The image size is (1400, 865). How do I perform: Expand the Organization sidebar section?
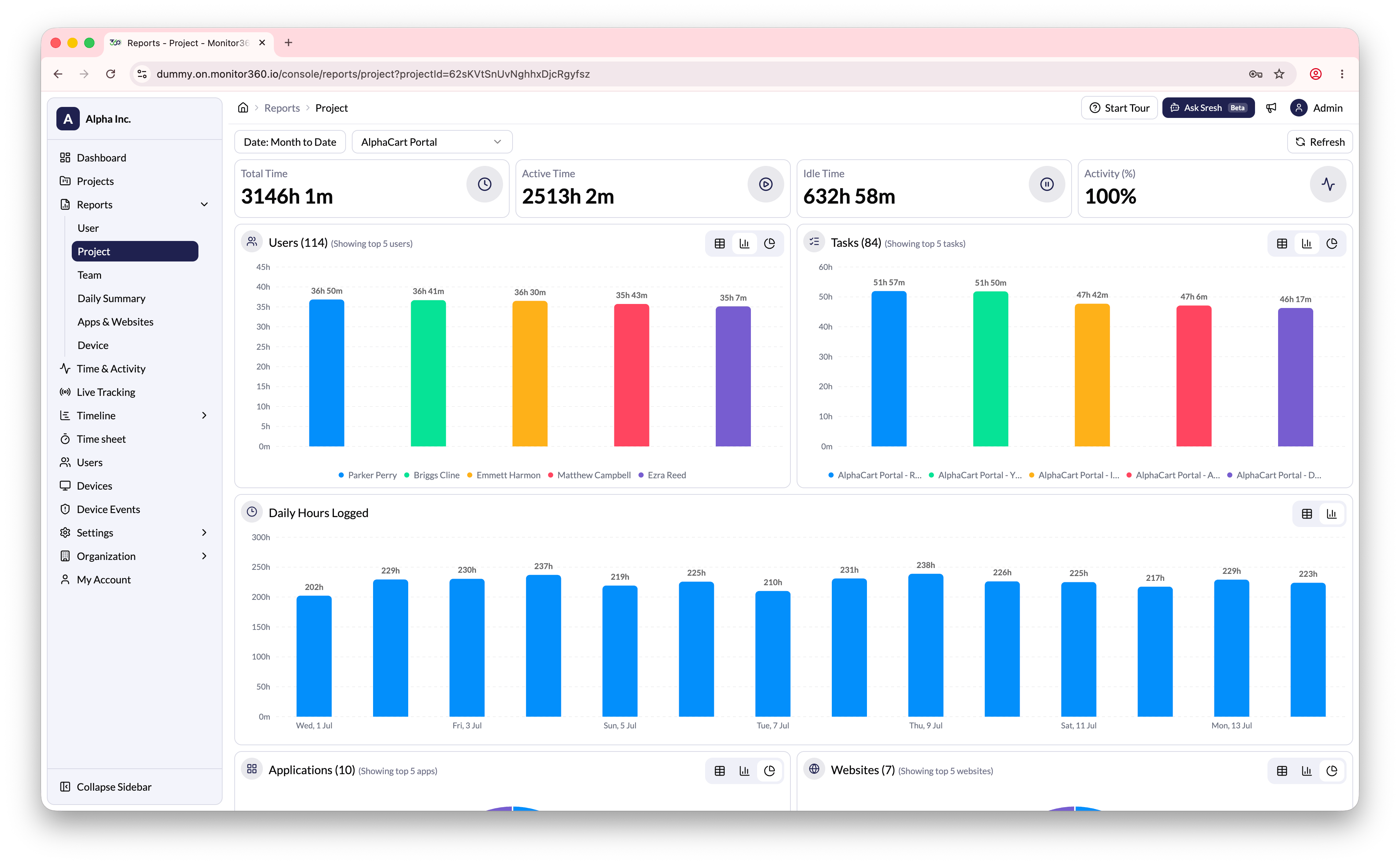pos(204,556)
